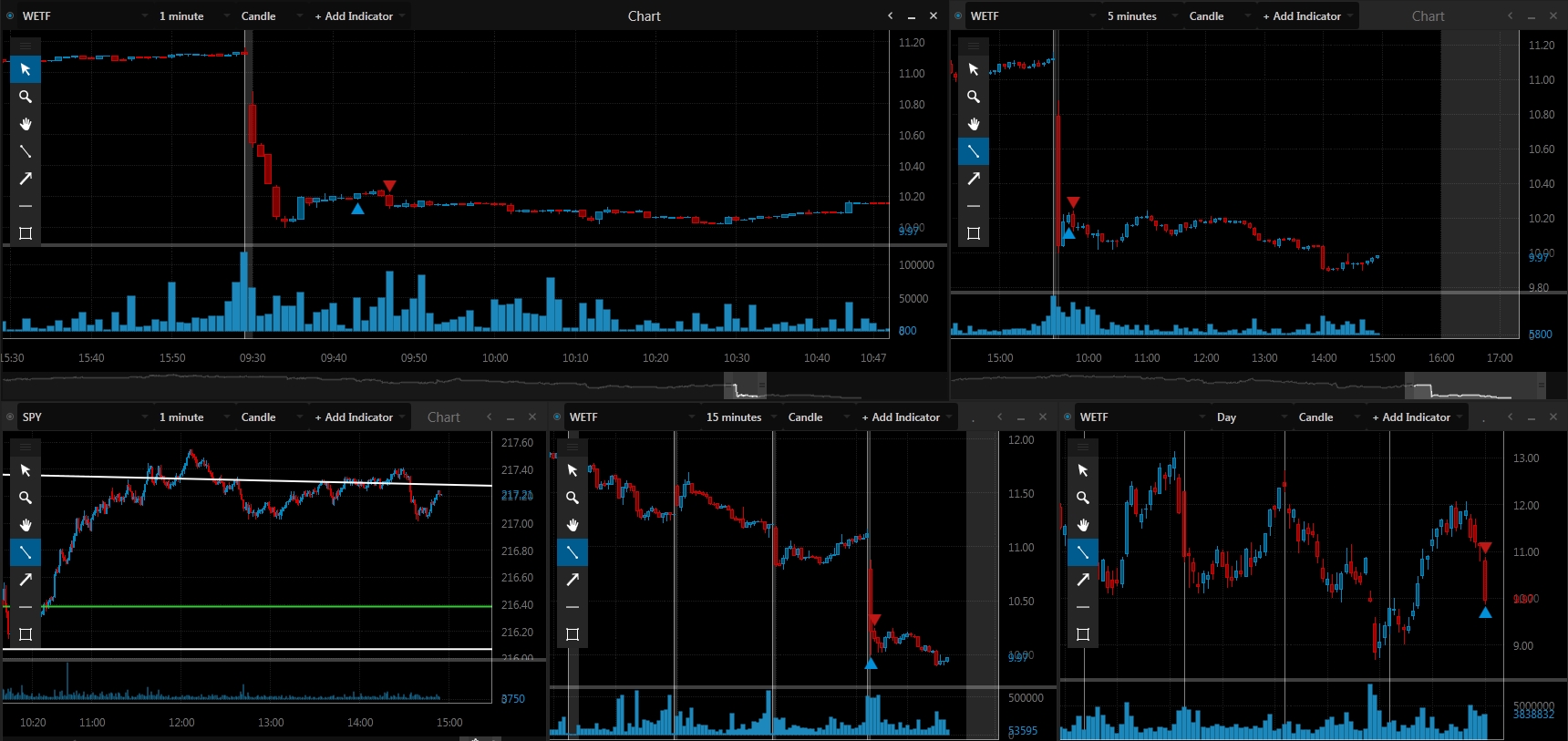Open Candle type dropdown in Day chart
The image size is (1568, 741).
[1328, 417]
